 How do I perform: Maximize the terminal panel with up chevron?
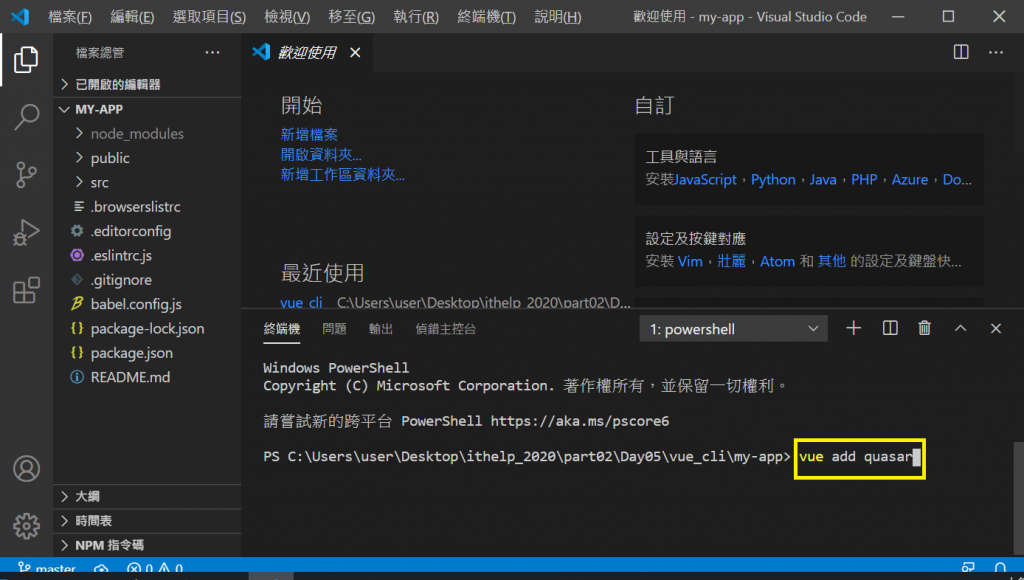(x=960, y=328)
